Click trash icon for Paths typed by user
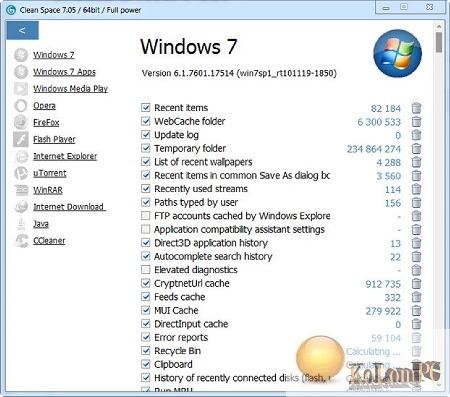 click(416, 203)
